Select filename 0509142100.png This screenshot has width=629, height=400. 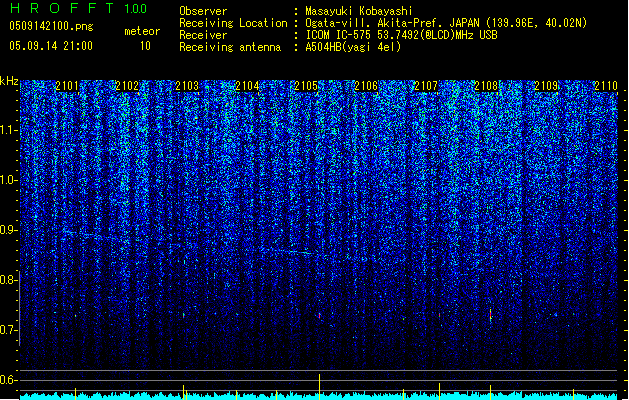[x=51, y=27]
